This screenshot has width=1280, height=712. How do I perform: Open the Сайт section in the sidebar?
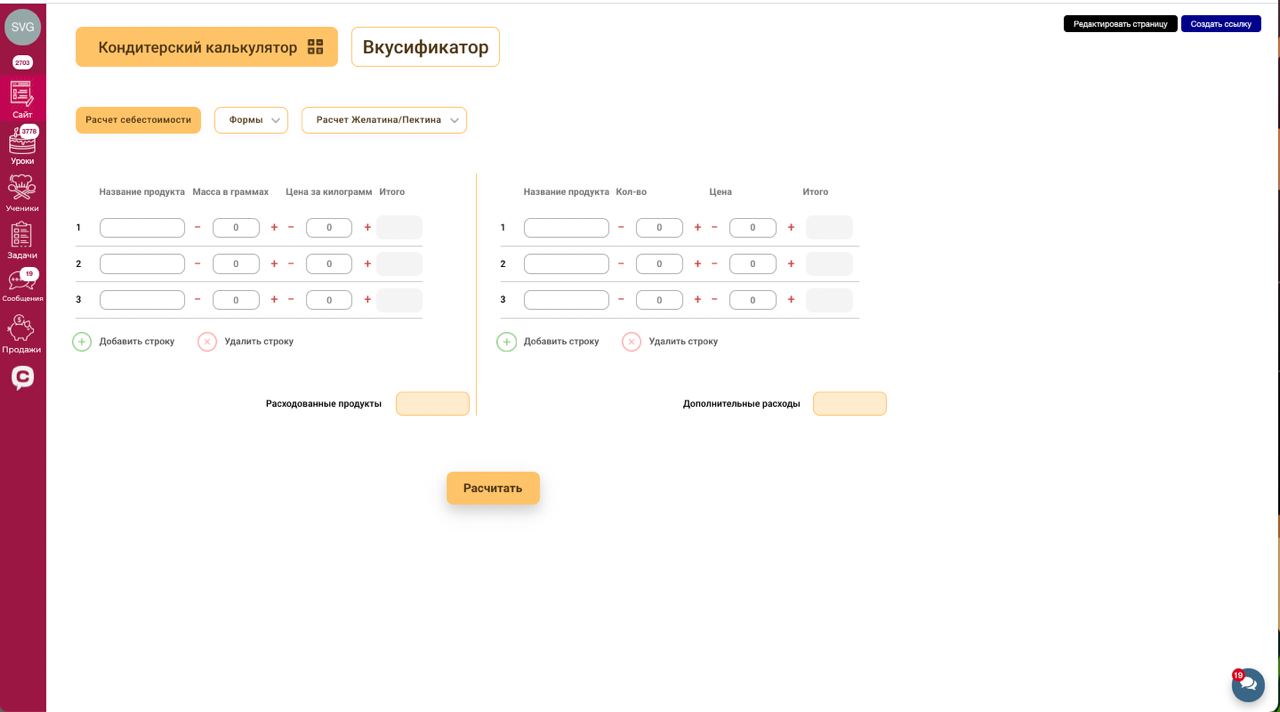(22, 99)
